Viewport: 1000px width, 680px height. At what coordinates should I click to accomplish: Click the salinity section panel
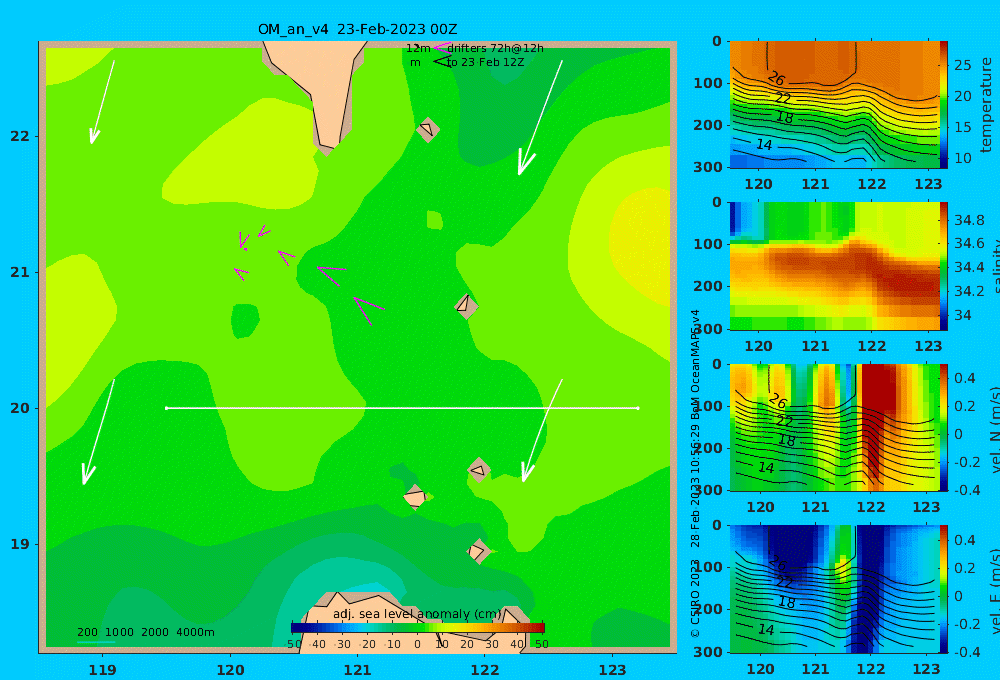click(x=835, y=266)
